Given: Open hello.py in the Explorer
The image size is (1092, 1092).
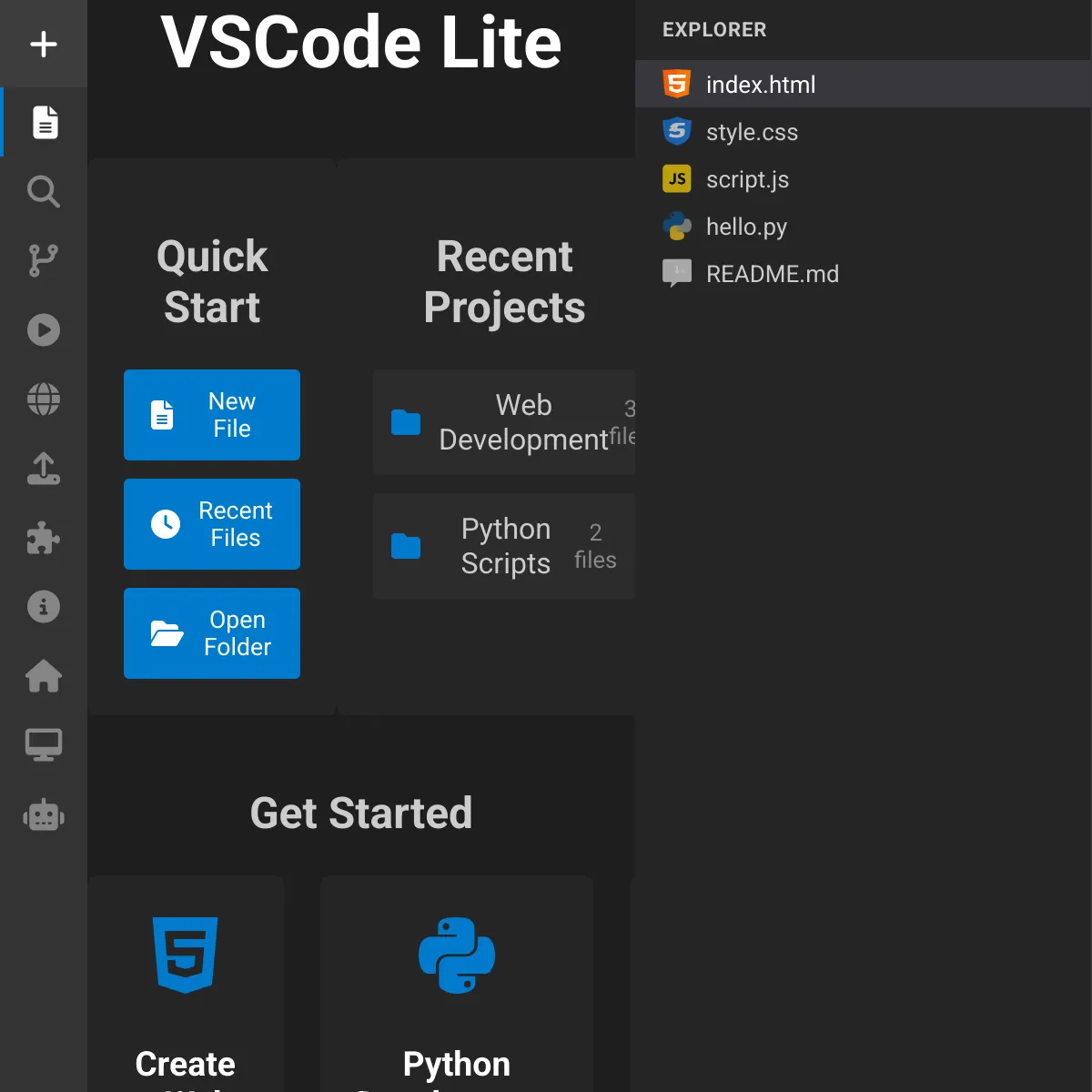Looking at the screenshot, I should coord(863,226).
